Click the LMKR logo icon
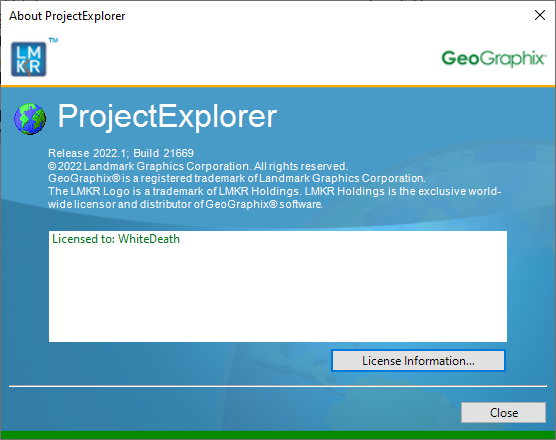The height and width of the screenshot is (440, 556). pos(29,59)
